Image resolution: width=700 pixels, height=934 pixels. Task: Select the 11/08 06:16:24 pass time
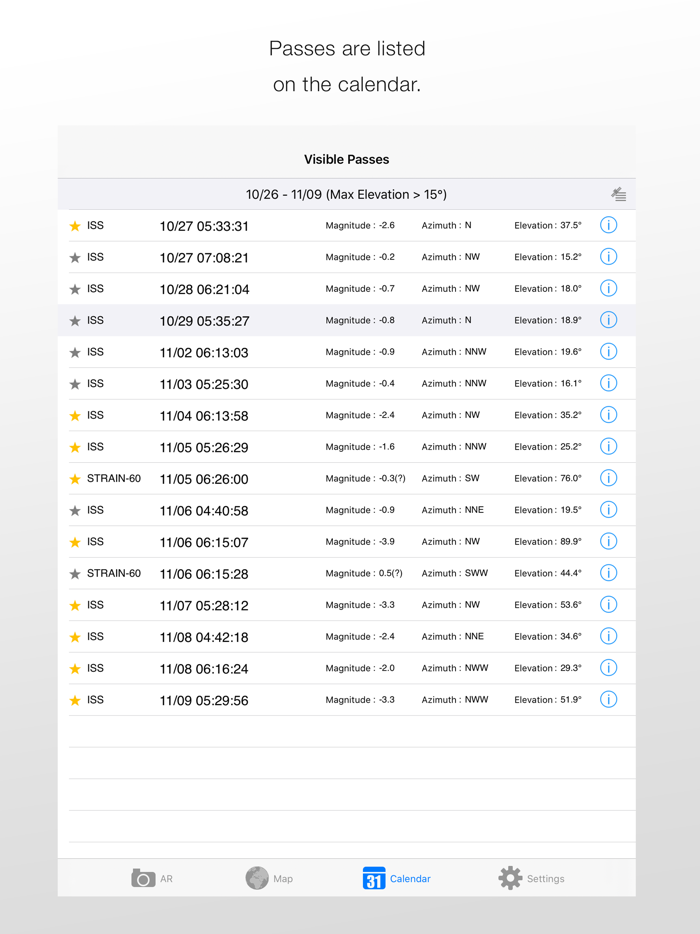204,668
